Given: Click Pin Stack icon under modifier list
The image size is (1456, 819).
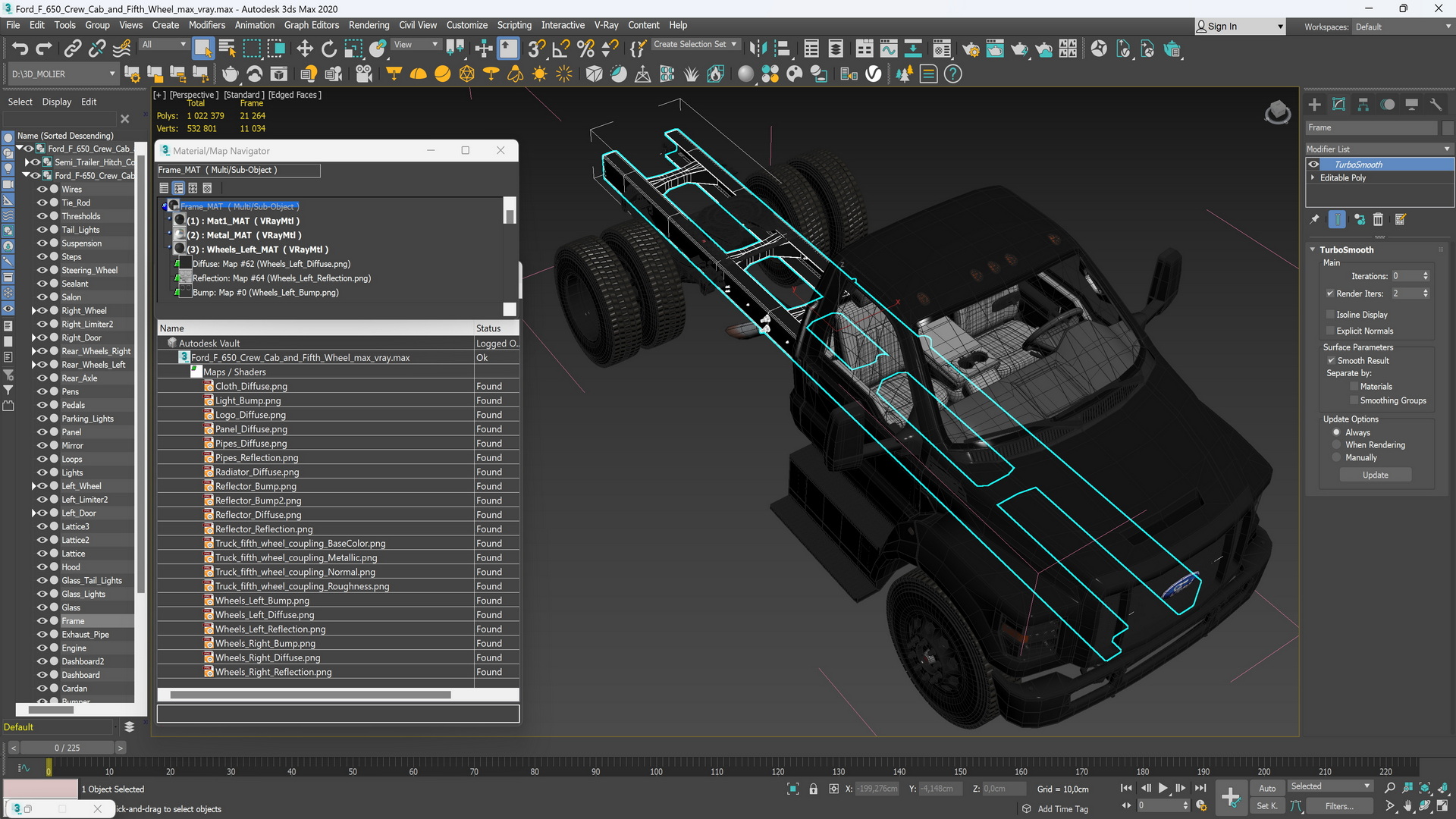Looking at the screenshot, I should point(1315,219).
